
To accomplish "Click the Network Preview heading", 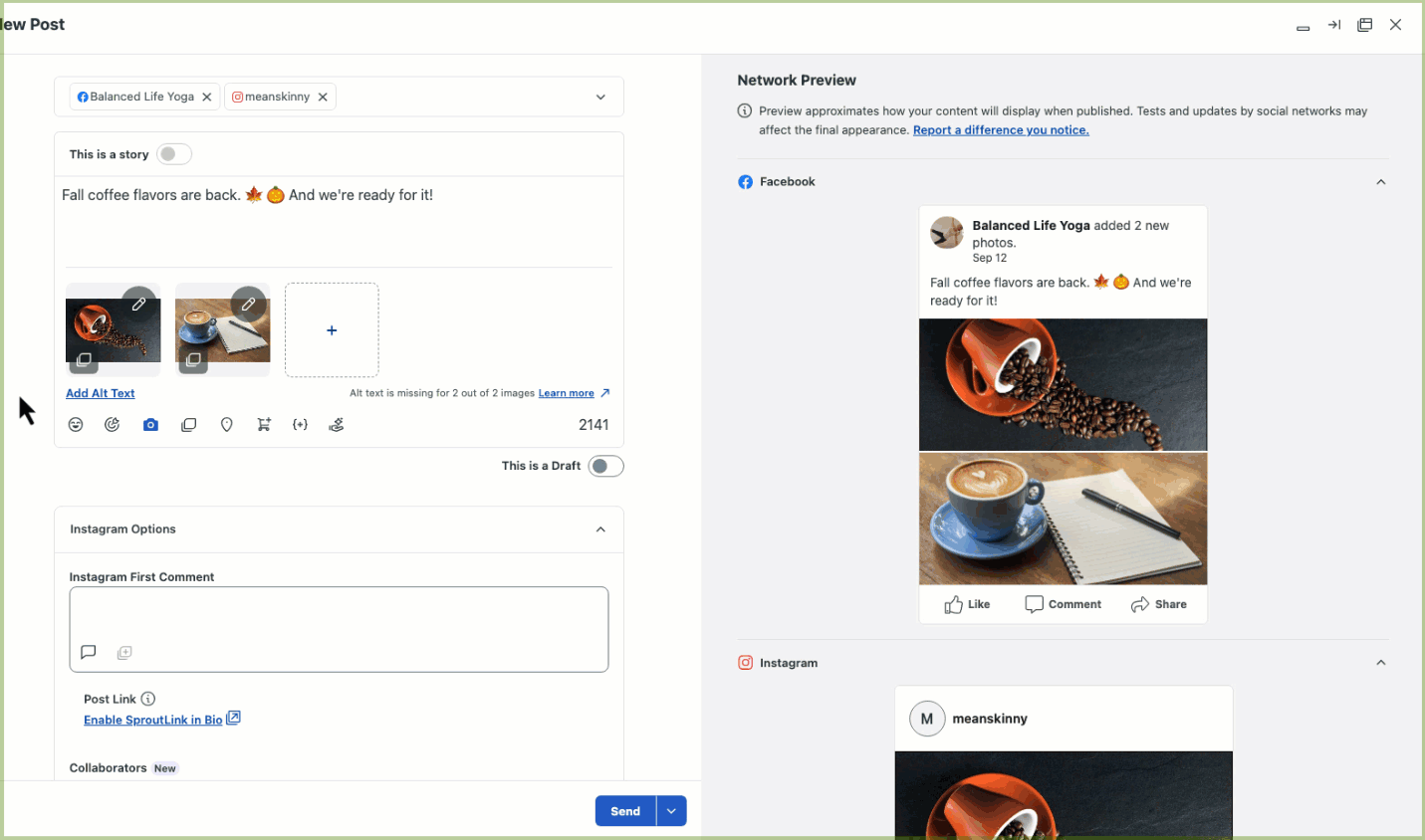I will [797, 81].
